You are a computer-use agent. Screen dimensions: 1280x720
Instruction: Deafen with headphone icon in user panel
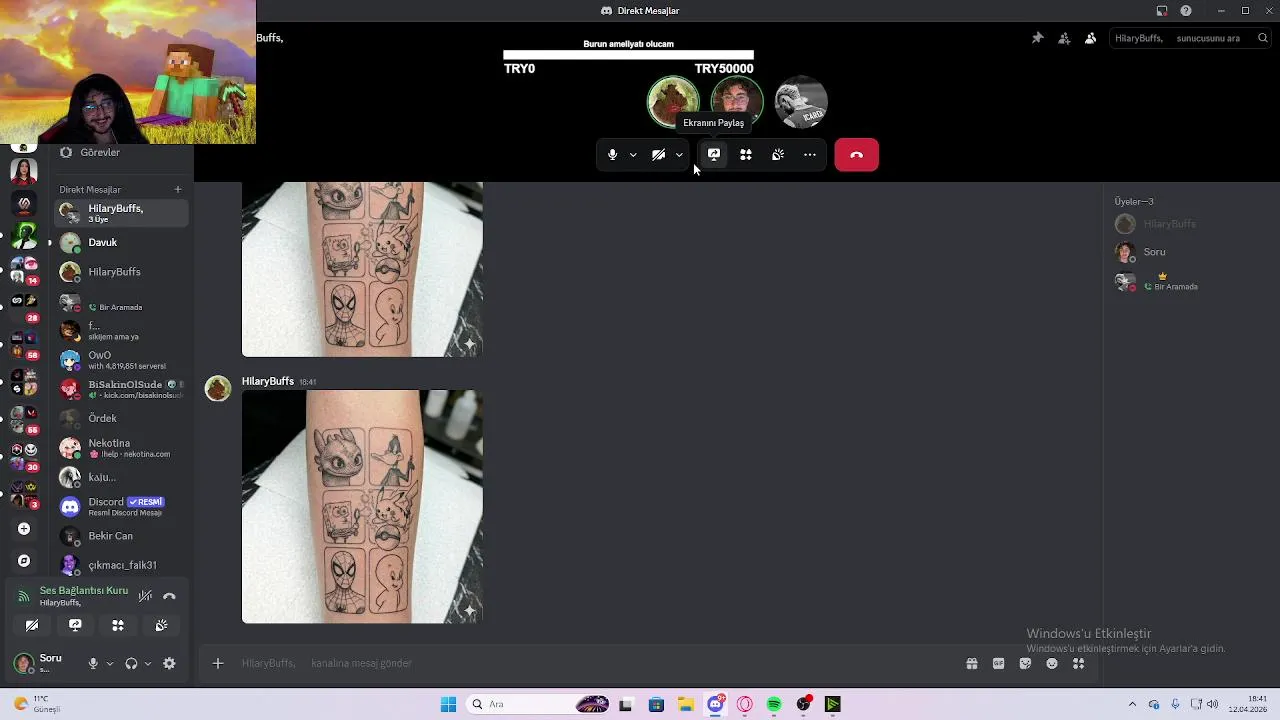tap(131, 663)
